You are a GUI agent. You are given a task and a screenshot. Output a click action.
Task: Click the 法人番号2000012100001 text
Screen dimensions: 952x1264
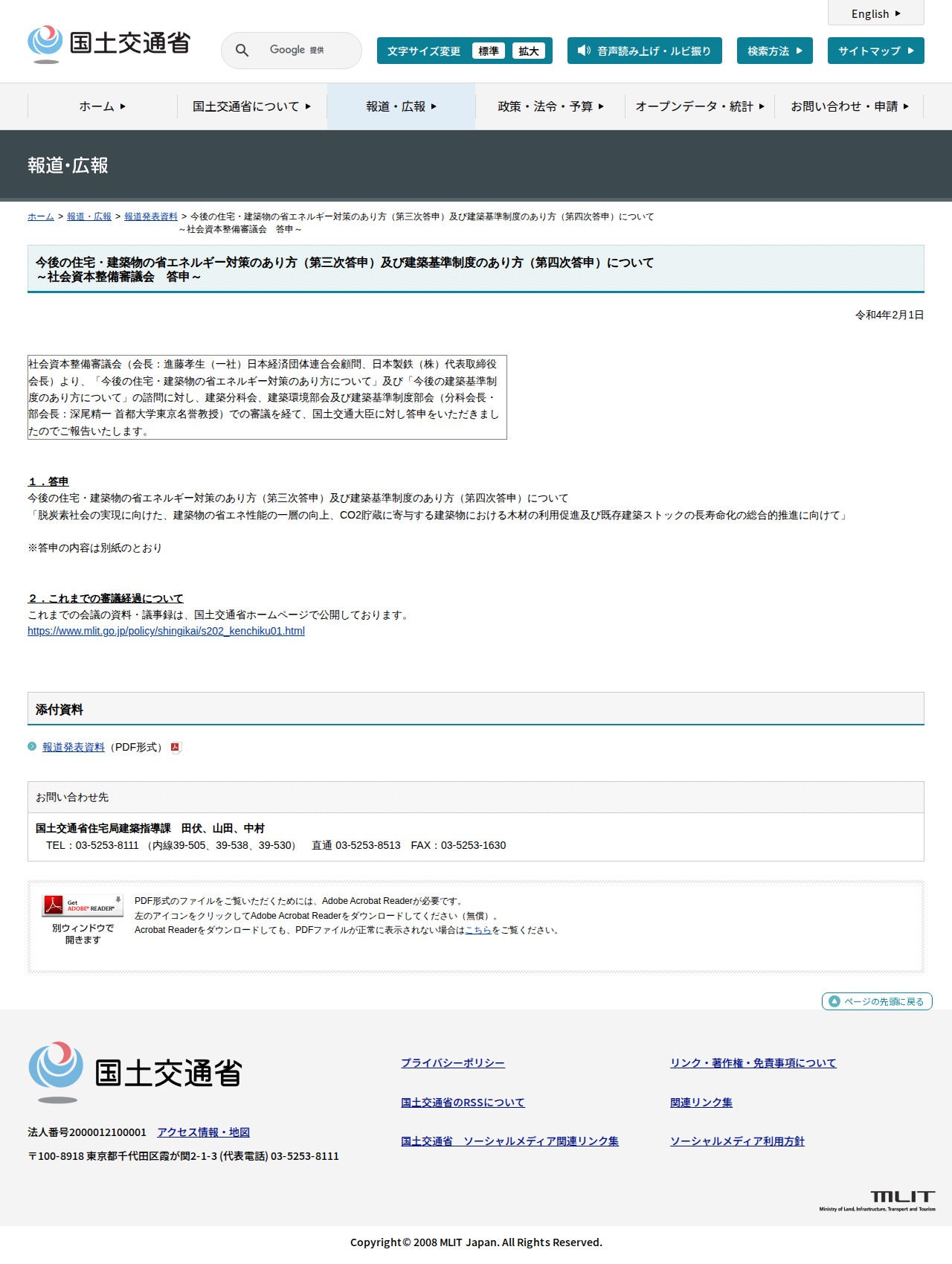[x=87, y=1132]
